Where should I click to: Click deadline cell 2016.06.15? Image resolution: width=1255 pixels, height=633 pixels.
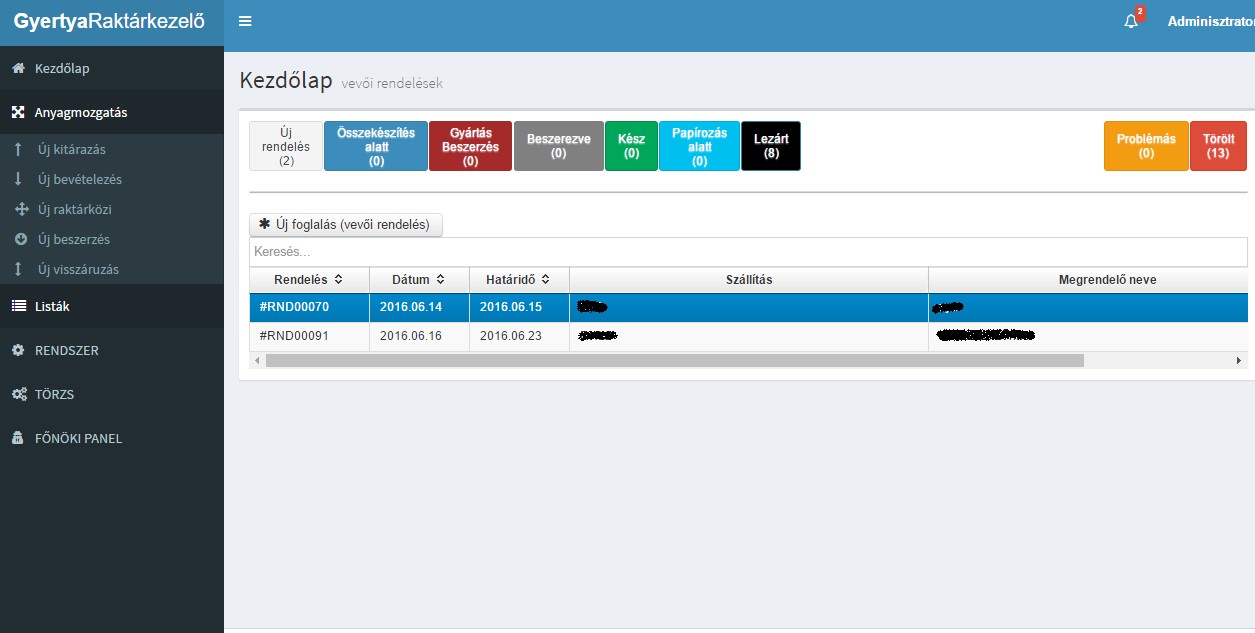click(519, 307)
